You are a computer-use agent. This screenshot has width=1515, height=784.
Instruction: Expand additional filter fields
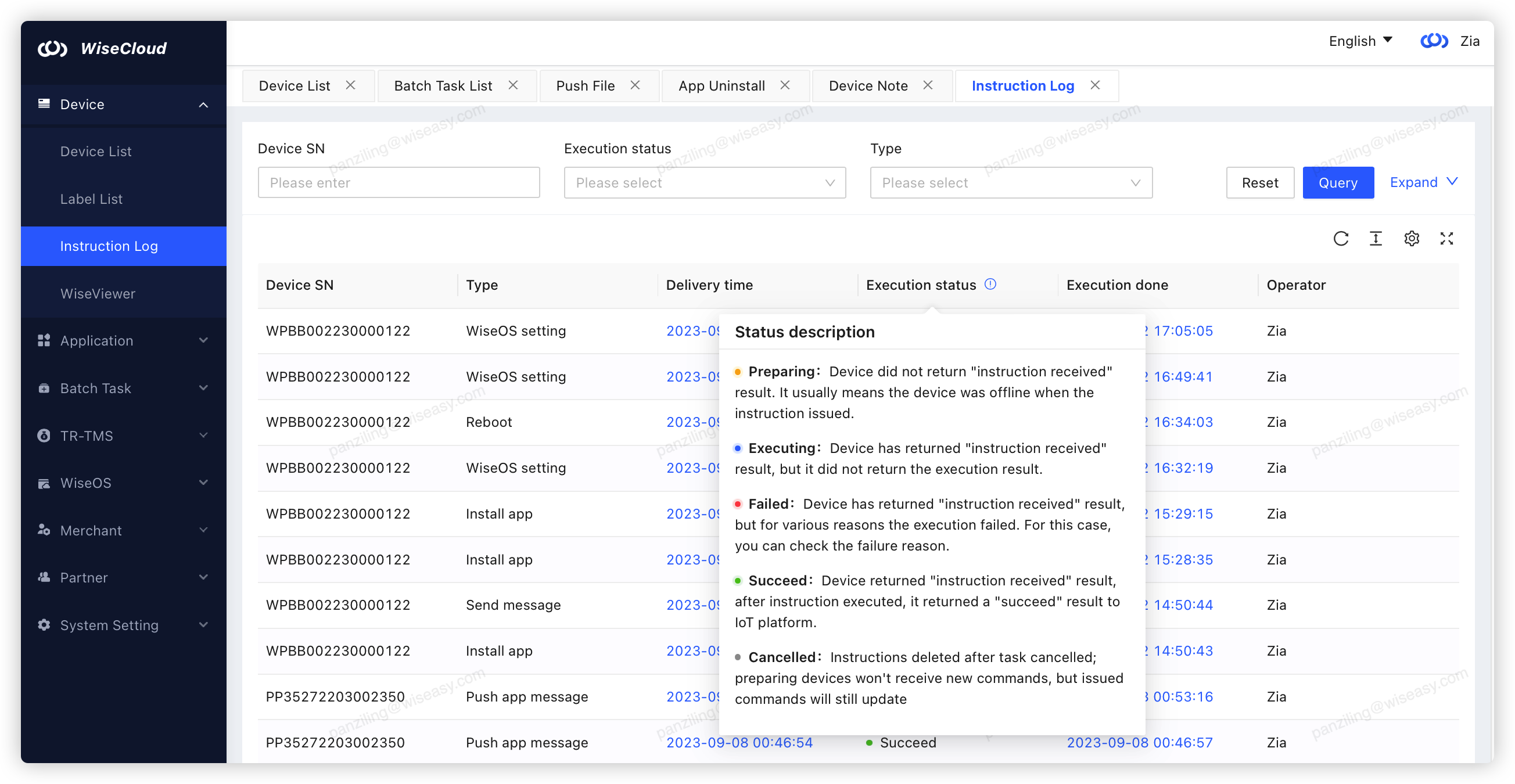[x=1423, y=182]
